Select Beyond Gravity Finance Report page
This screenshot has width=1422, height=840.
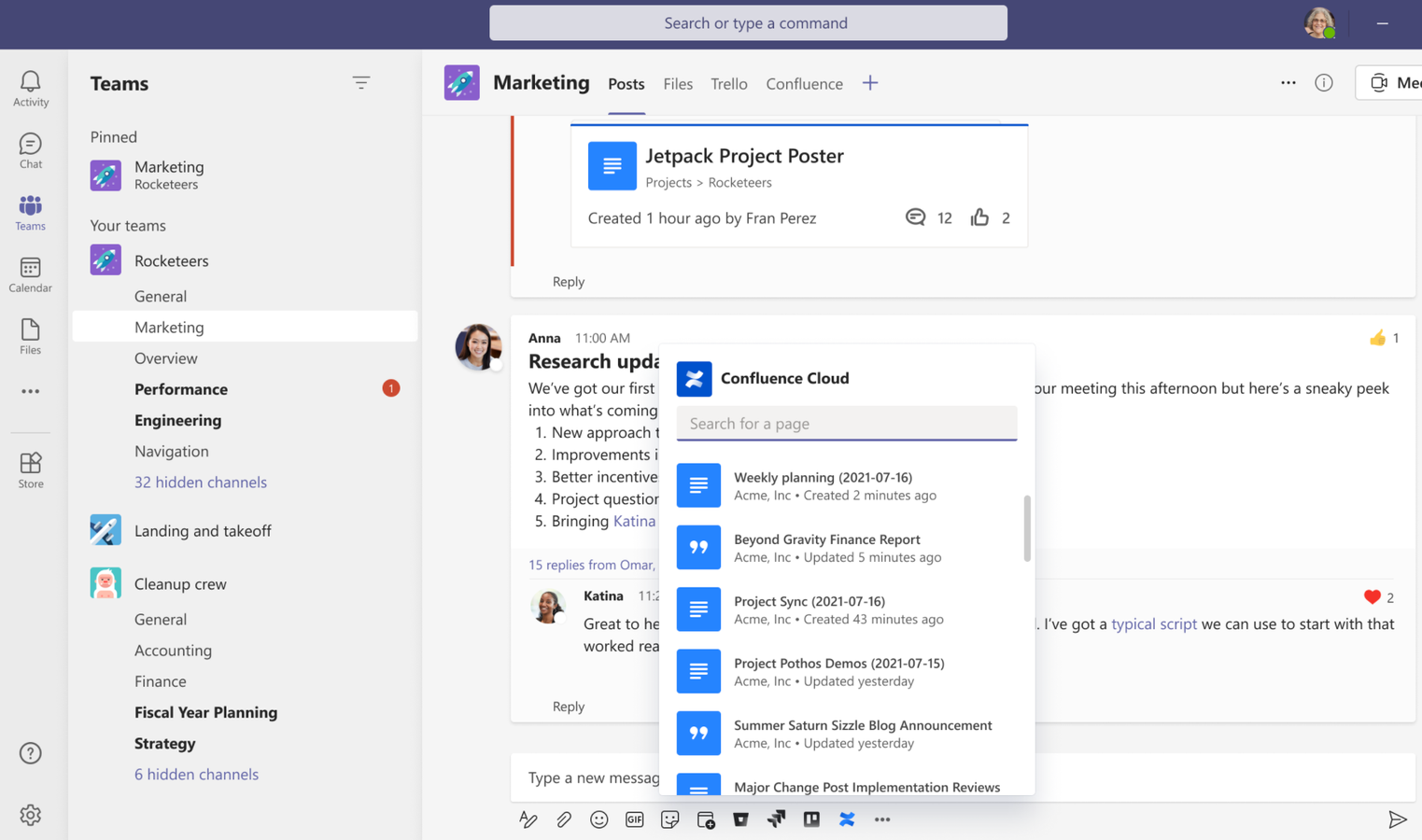click(x=847, y=548)
